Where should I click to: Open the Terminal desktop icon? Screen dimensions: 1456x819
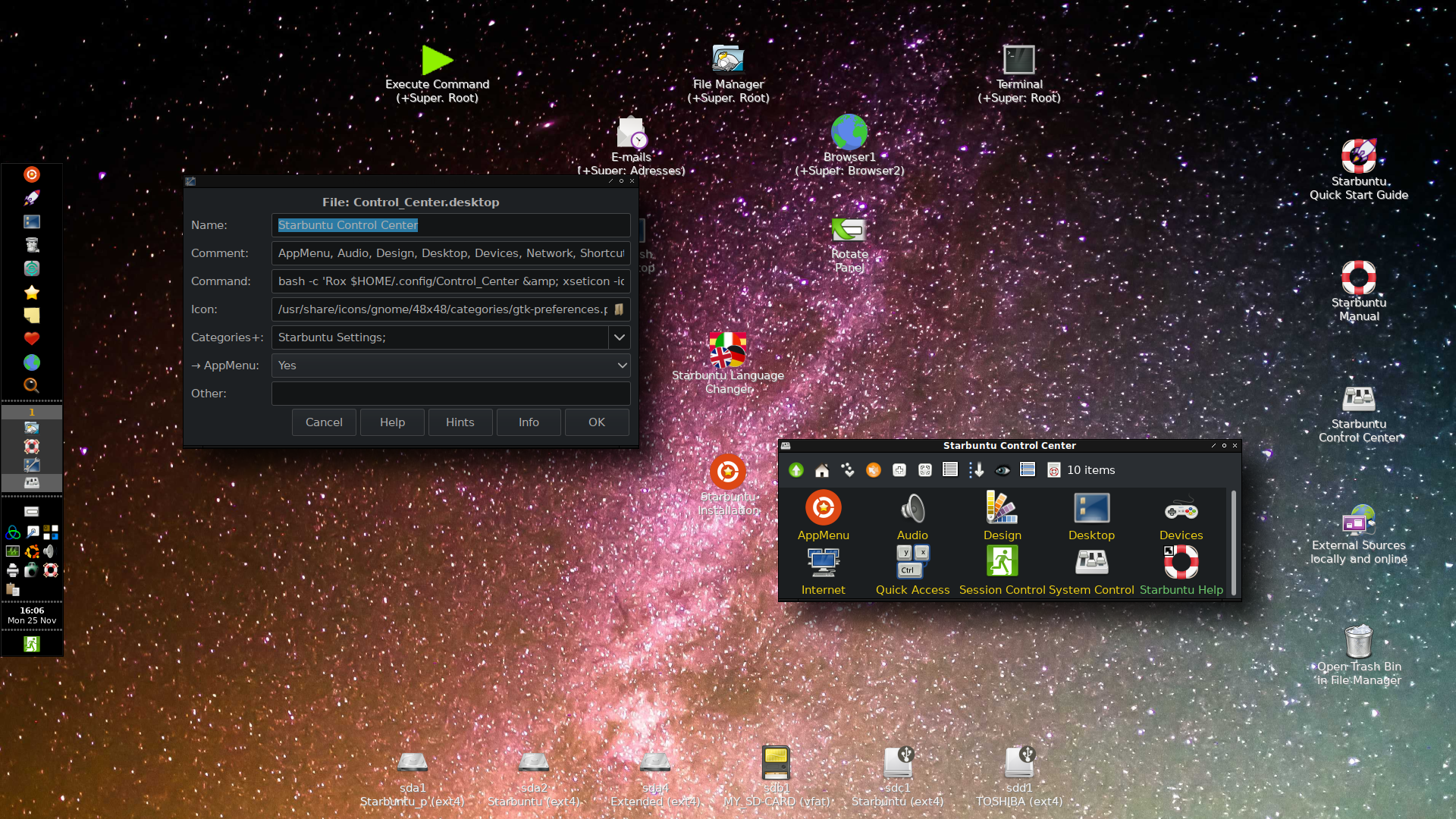click(1019, 73)
